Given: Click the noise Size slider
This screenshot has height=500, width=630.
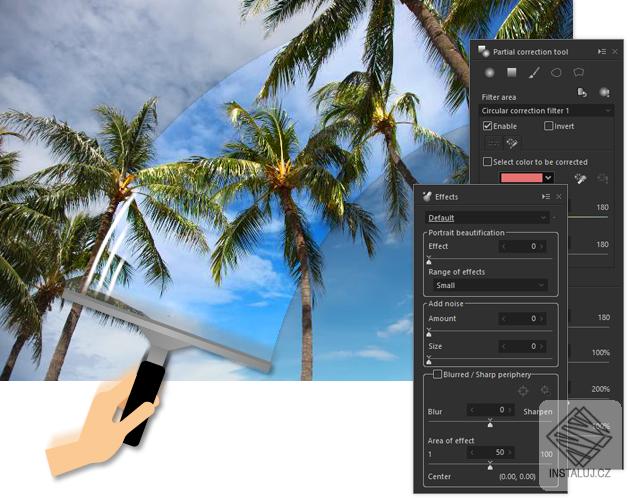Looking at the screenshot, I should pos(490,359).
